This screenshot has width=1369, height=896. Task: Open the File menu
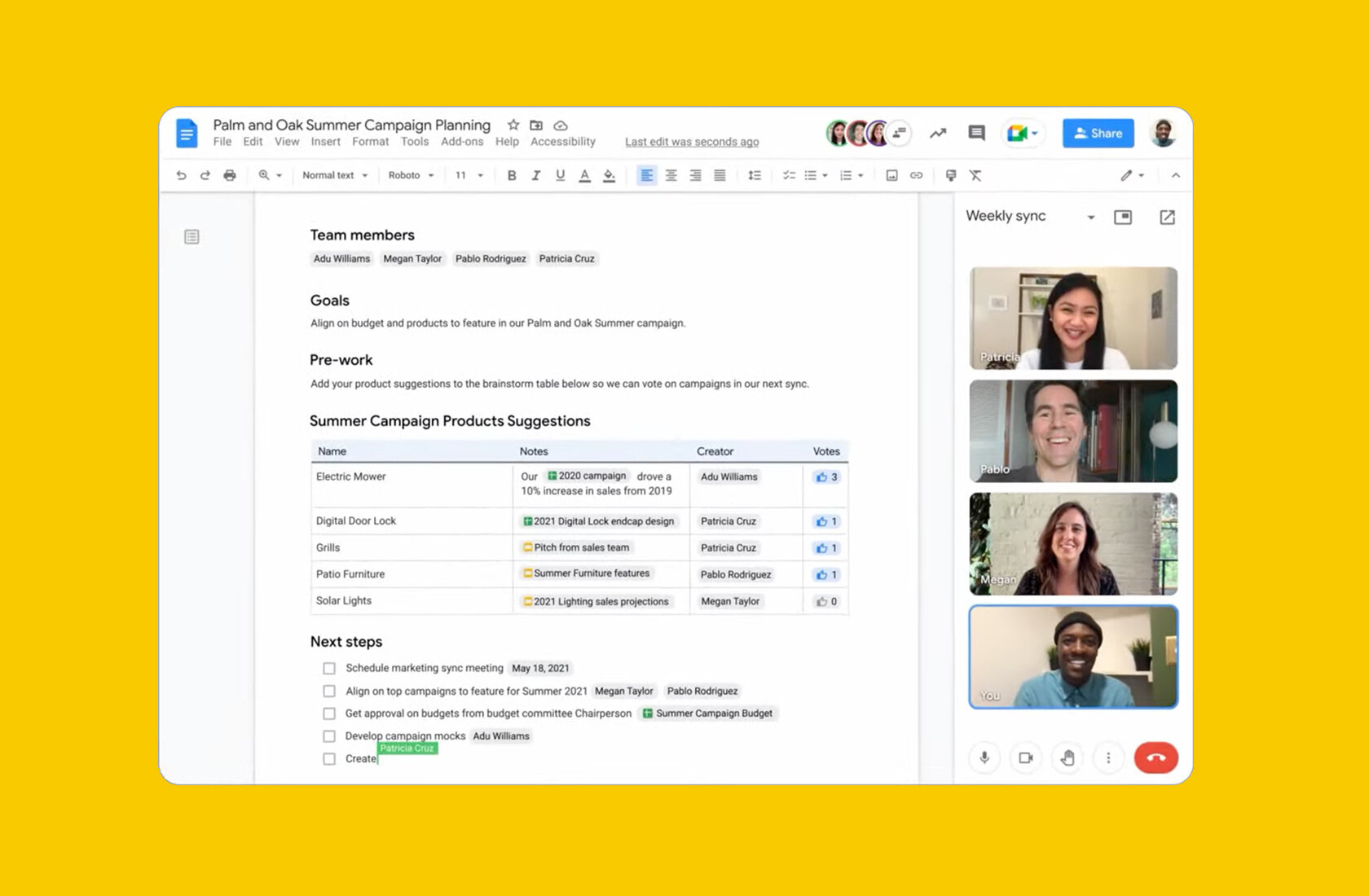(x=222, y=142)
